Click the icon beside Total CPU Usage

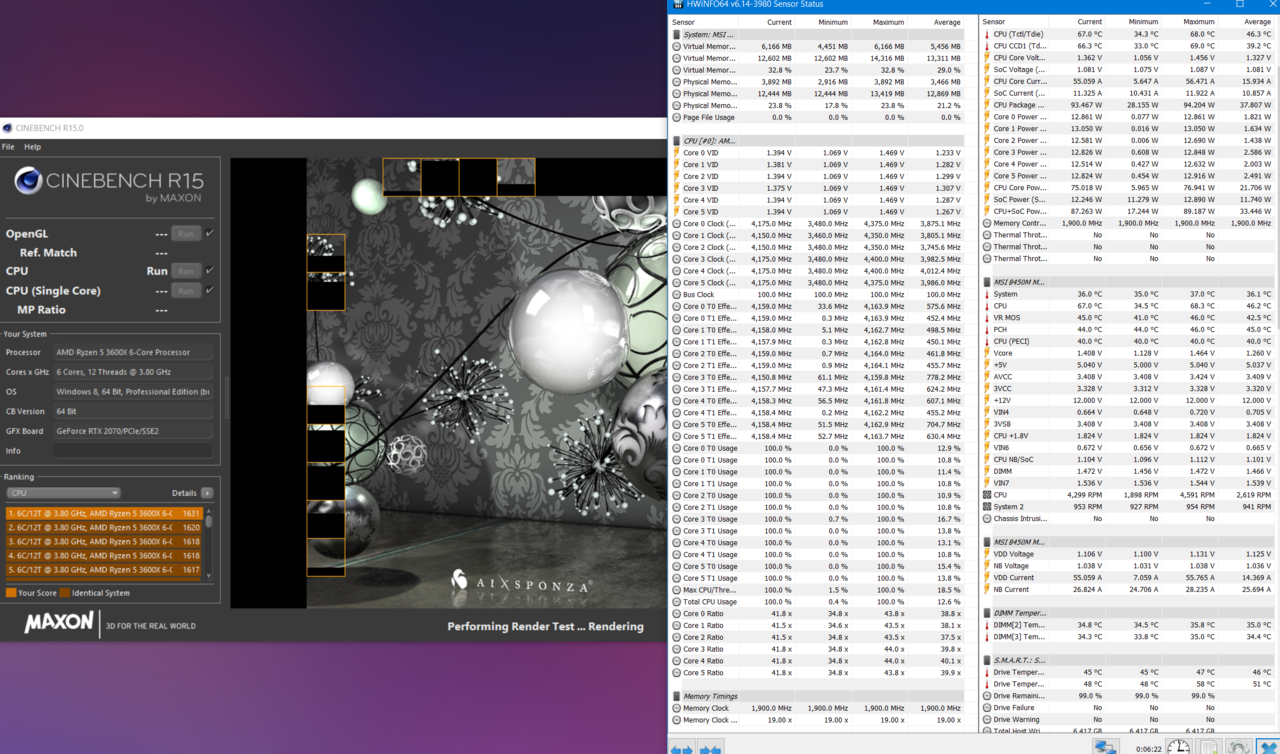(676, 601)
